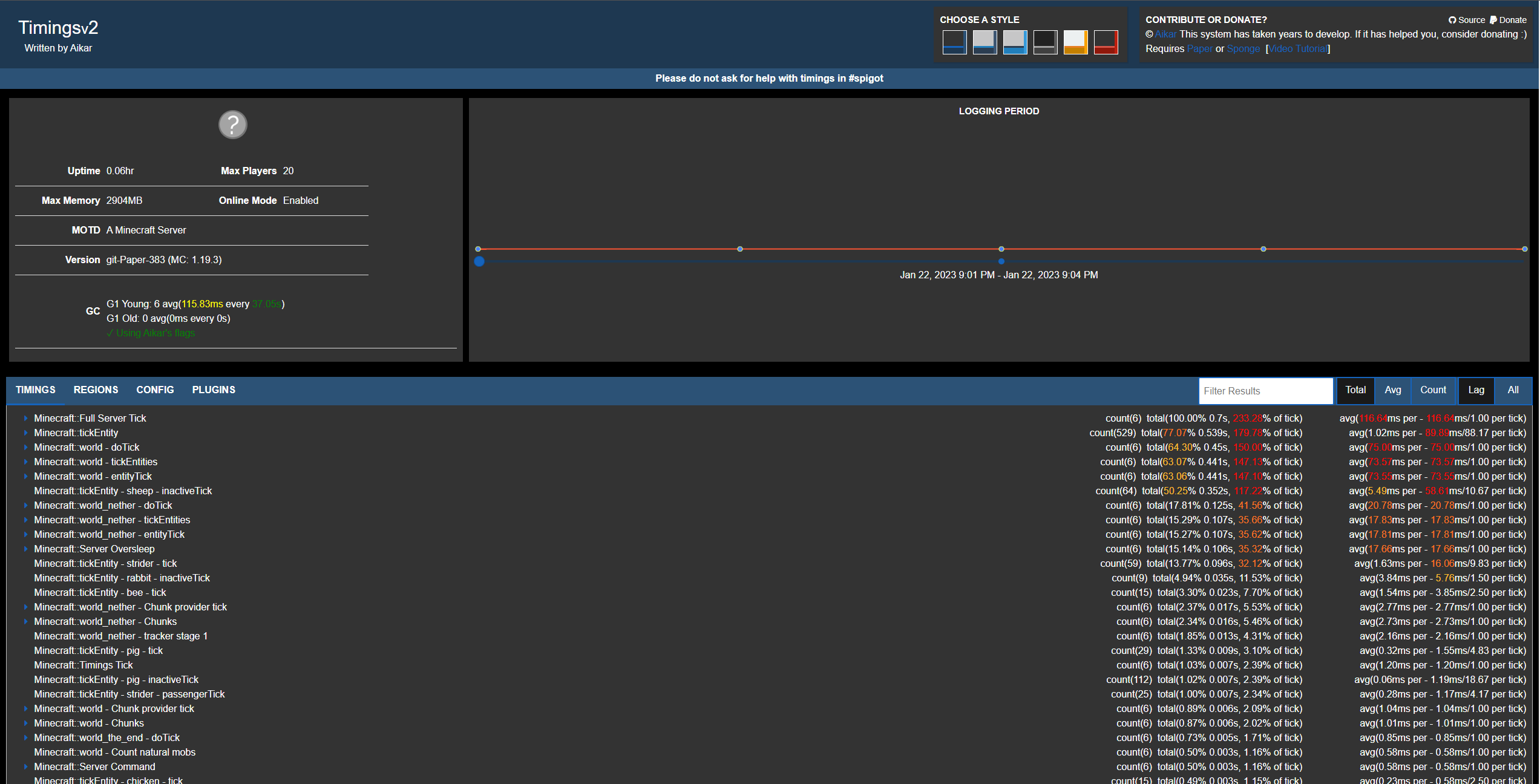
Task: Toggle the Lag filter button
Action: click(x=1476, y=390)
